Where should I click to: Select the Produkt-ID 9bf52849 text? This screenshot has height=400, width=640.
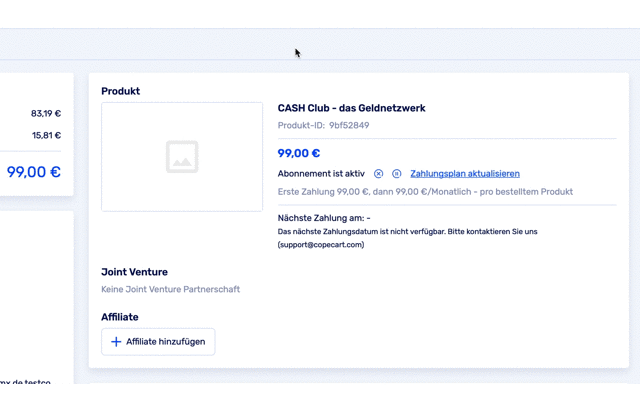[x=323, y=126]
